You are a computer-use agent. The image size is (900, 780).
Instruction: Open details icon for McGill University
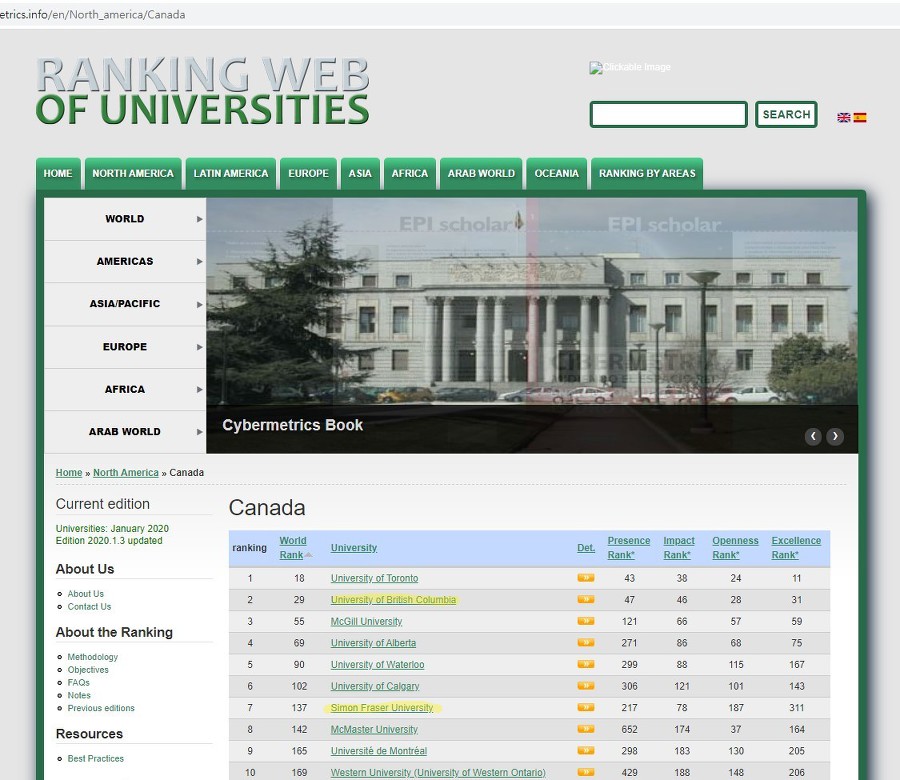click(x=585, y=621)
